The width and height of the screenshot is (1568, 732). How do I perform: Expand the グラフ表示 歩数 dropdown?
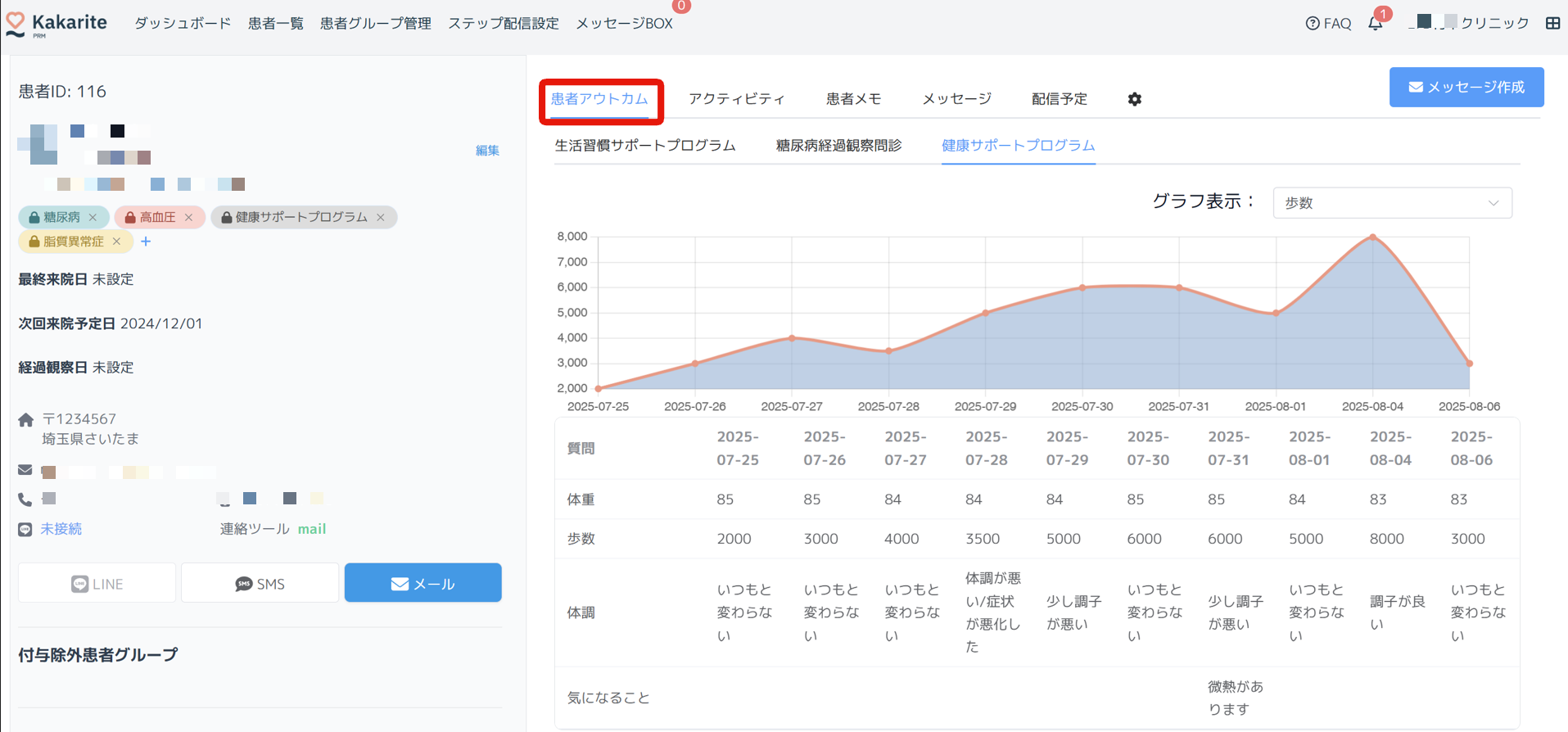[x=1391, y=203]
